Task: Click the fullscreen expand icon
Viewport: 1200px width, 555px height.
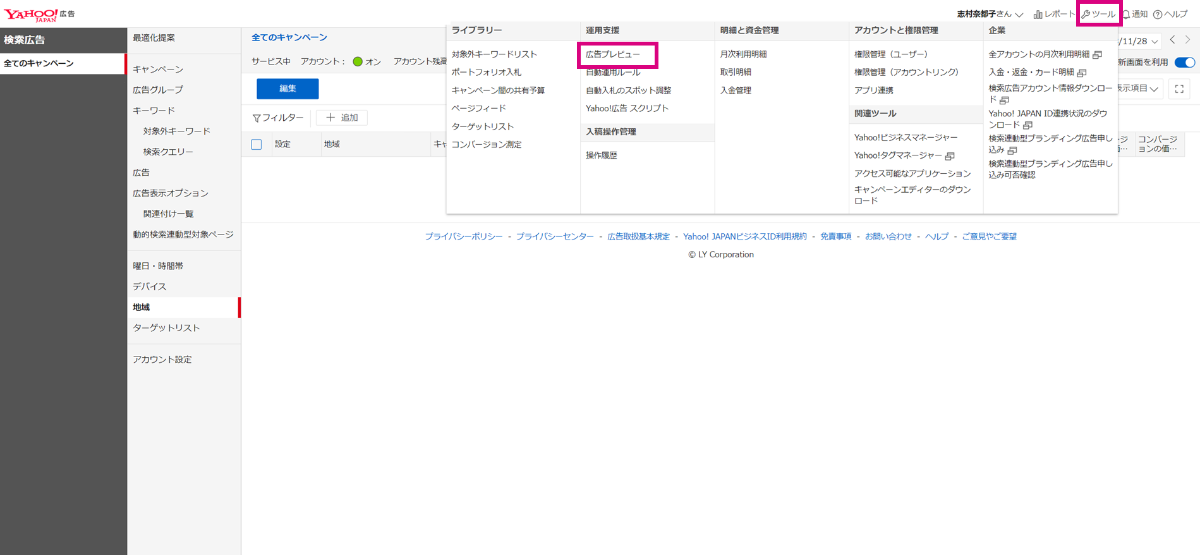Action: pos(1180,89)
